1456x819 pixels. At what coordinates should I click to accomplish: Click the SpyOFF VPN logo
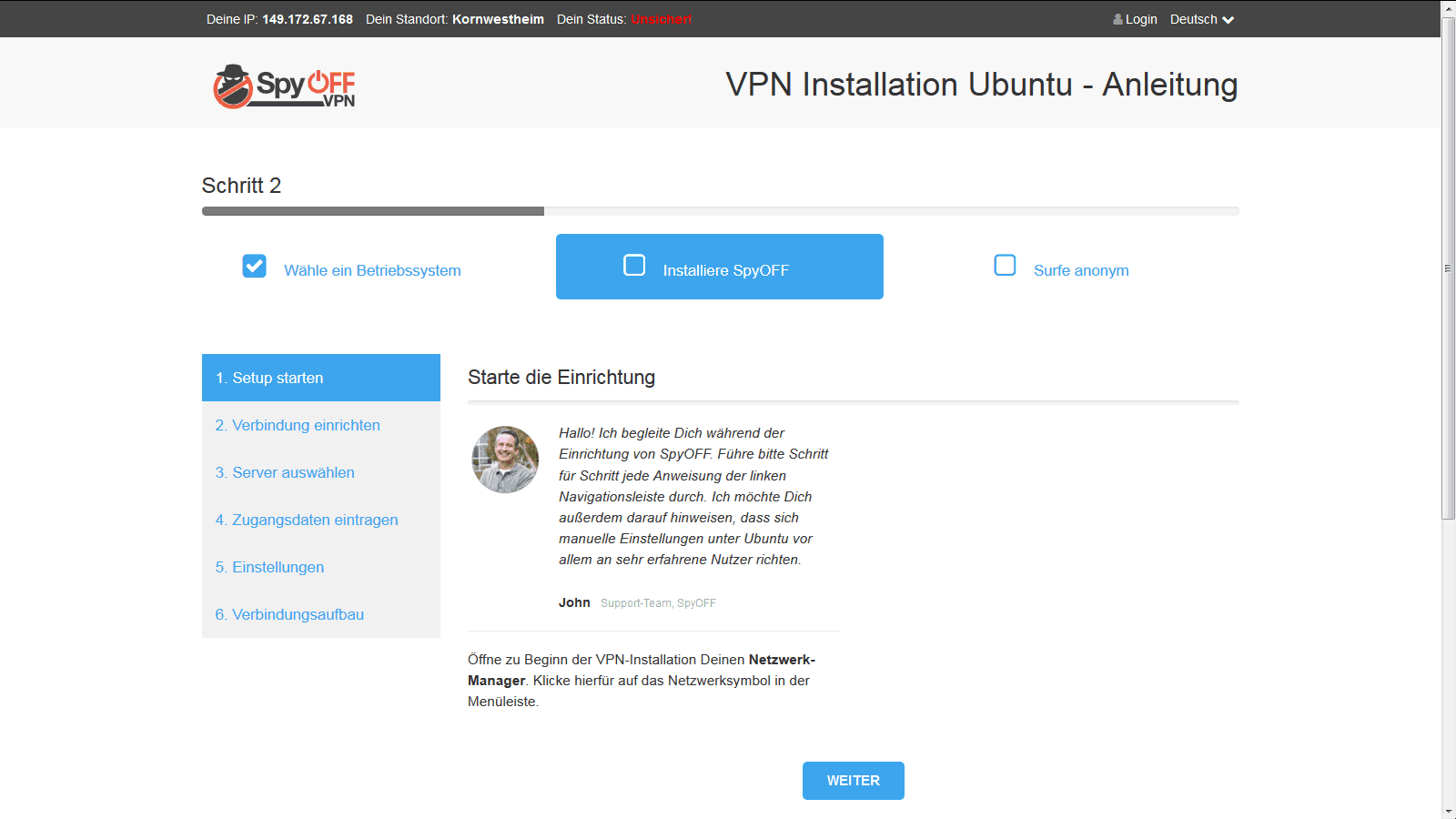pyautogui.click(x=284, y=86)
